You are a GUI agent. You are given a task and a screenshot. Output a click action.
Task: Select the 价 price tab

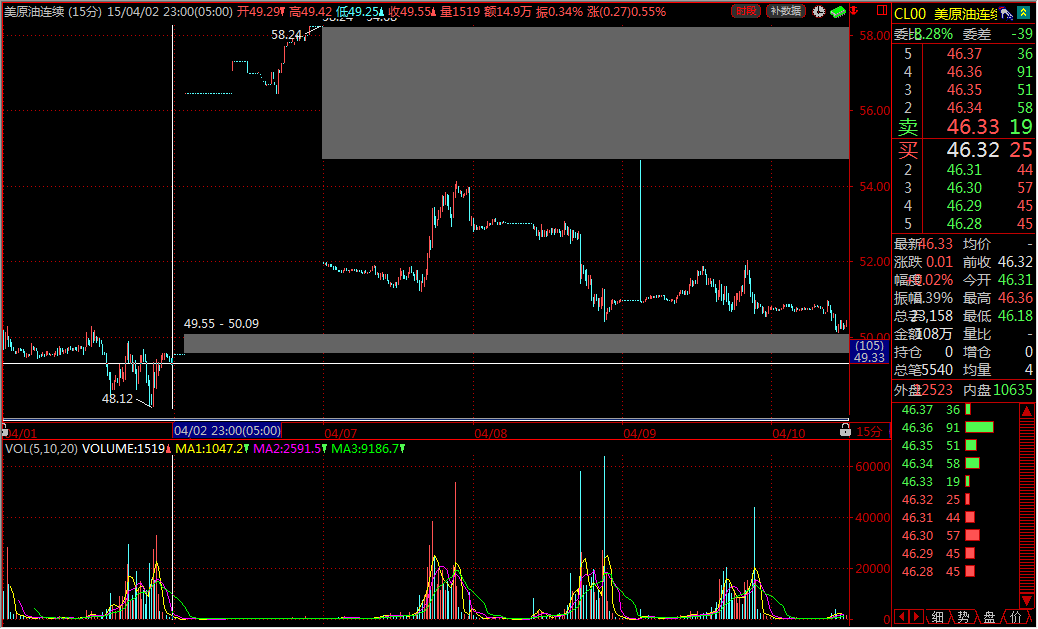(1016, 617)
